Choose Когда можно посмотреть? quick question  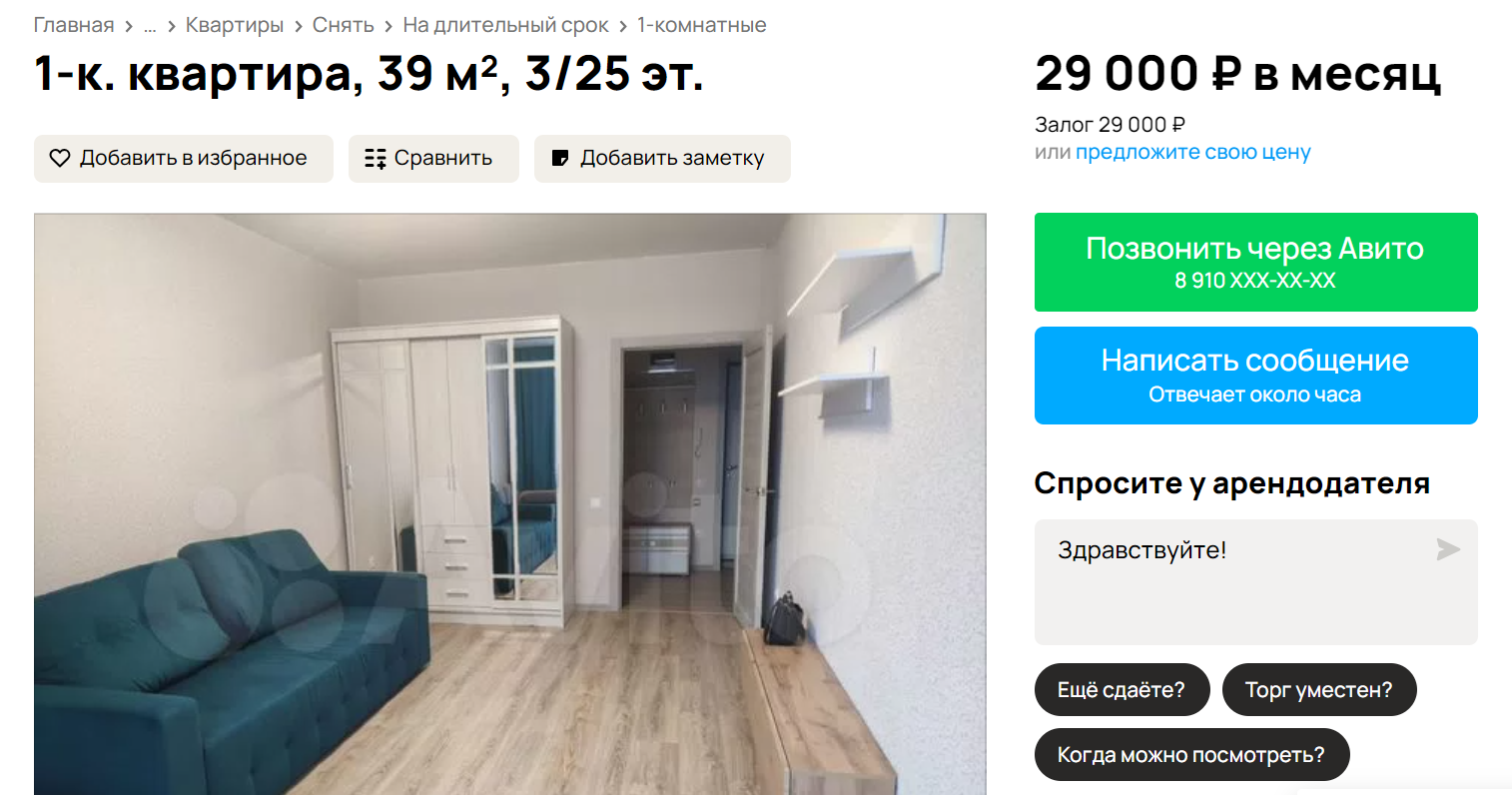(1191, 755)
